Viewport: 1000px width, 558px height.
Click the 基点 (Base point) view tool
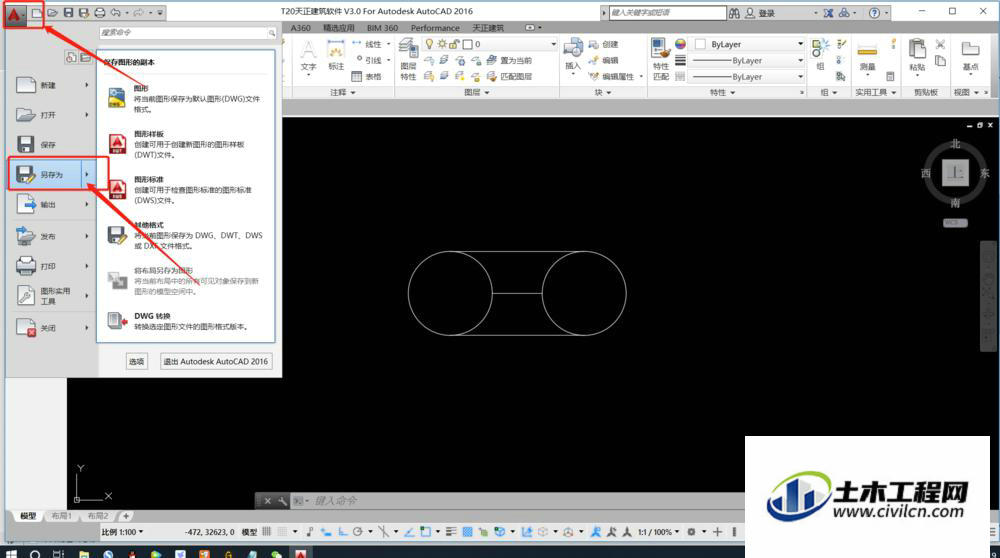(x=970, y=57)
